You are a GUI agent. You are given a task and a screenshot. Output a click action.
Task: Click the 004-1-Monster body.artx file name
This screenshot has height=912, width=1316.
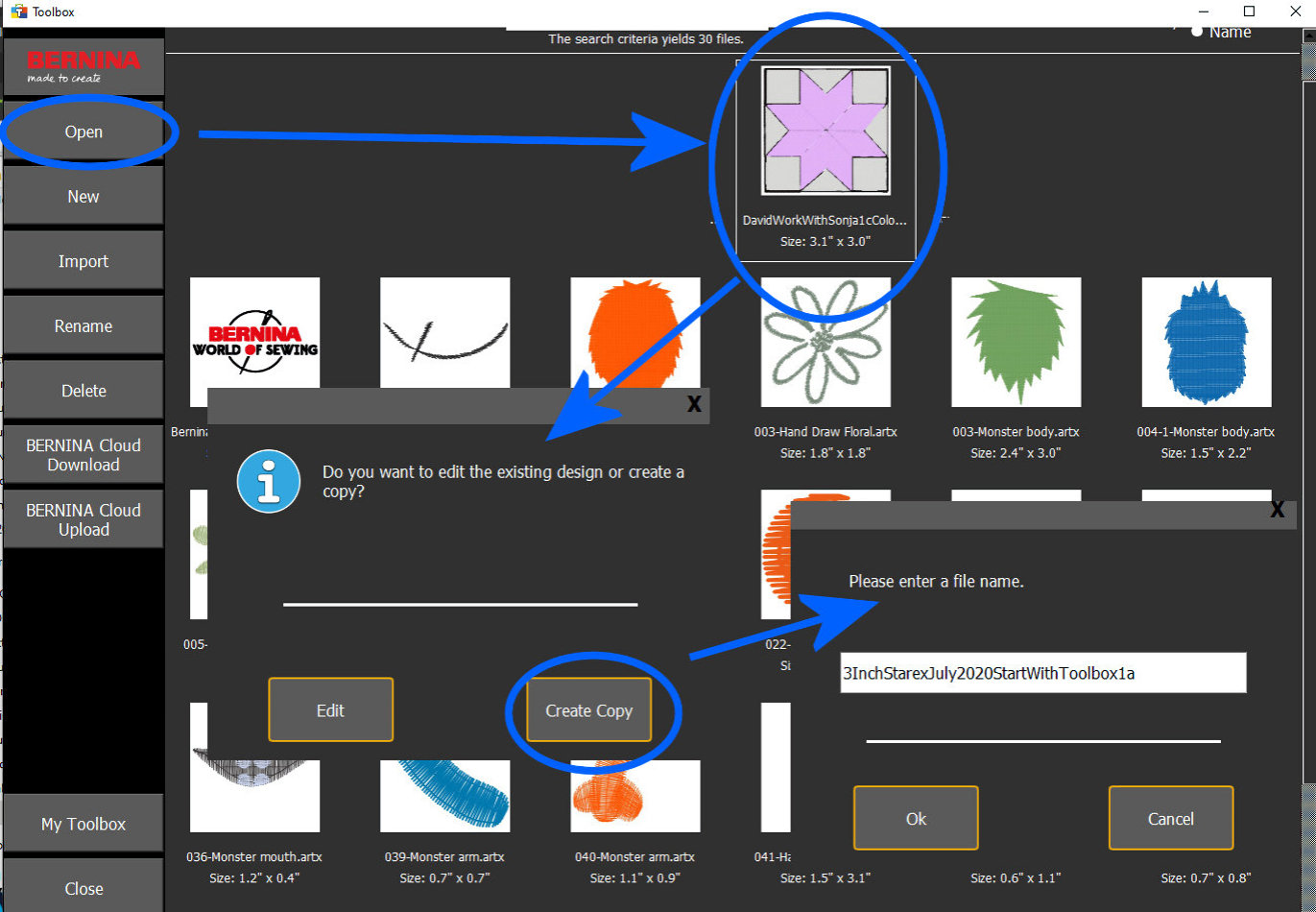coord(1206,432)
